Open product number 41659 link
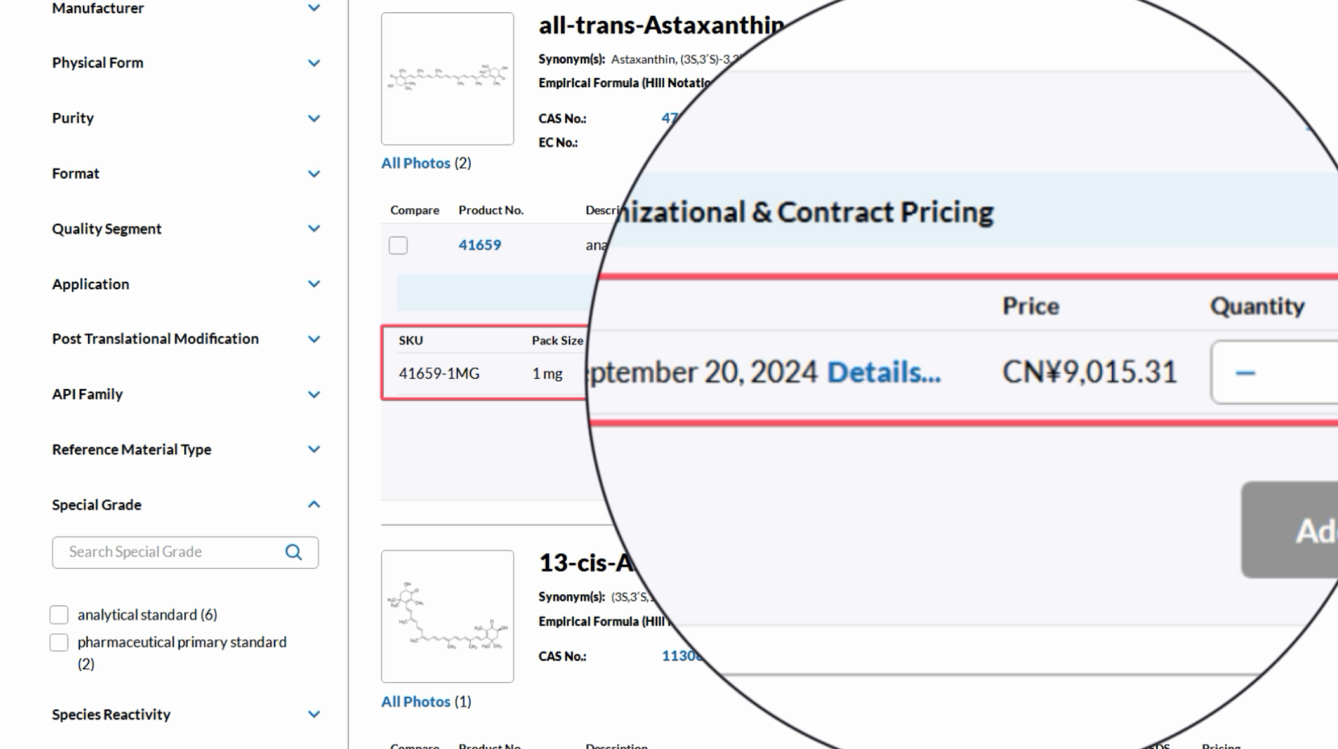 pyautogui.click(x=479, y=245)
